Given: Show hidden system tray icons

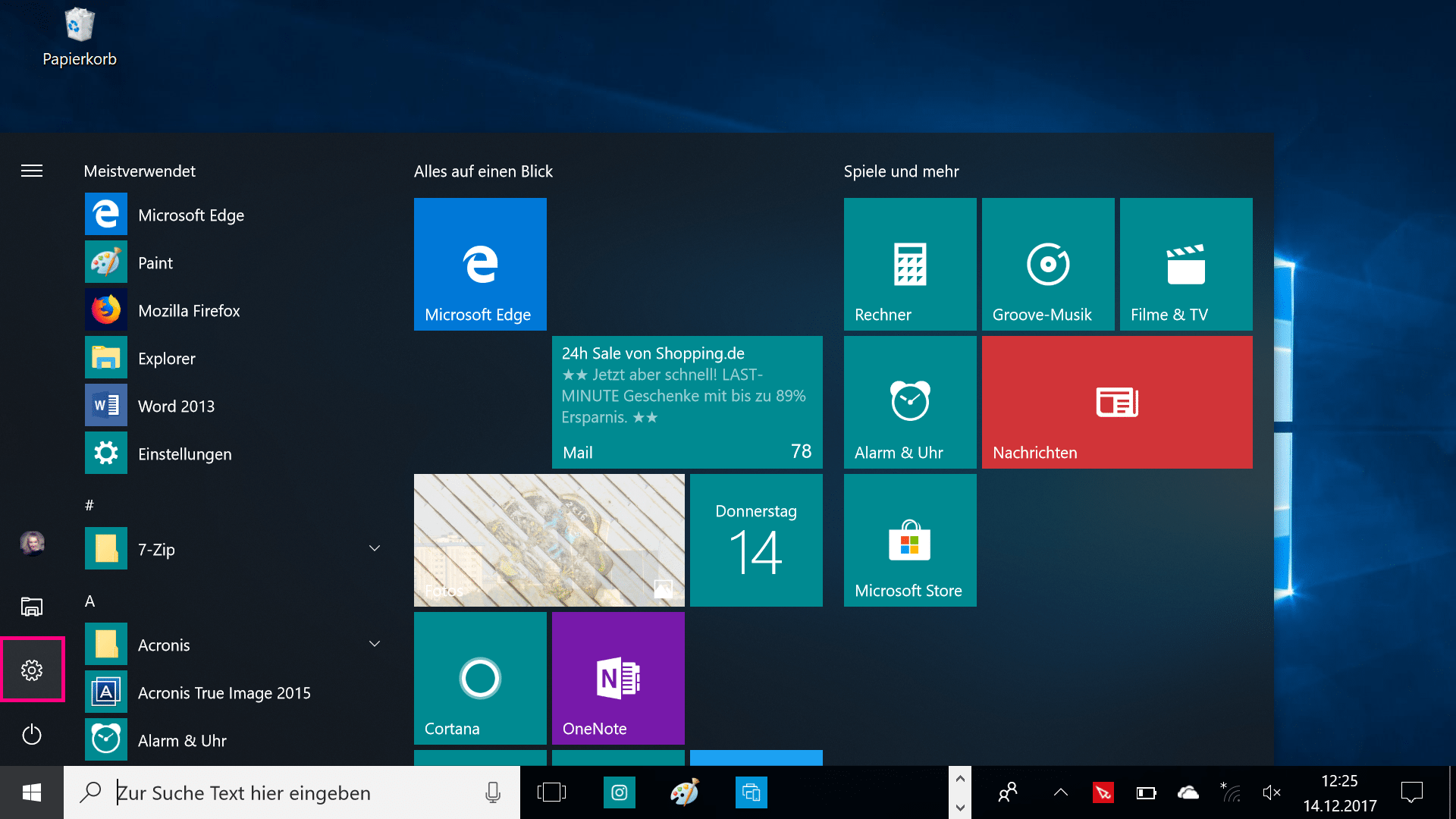Looking at the screenshot, I should point(1061,792).
